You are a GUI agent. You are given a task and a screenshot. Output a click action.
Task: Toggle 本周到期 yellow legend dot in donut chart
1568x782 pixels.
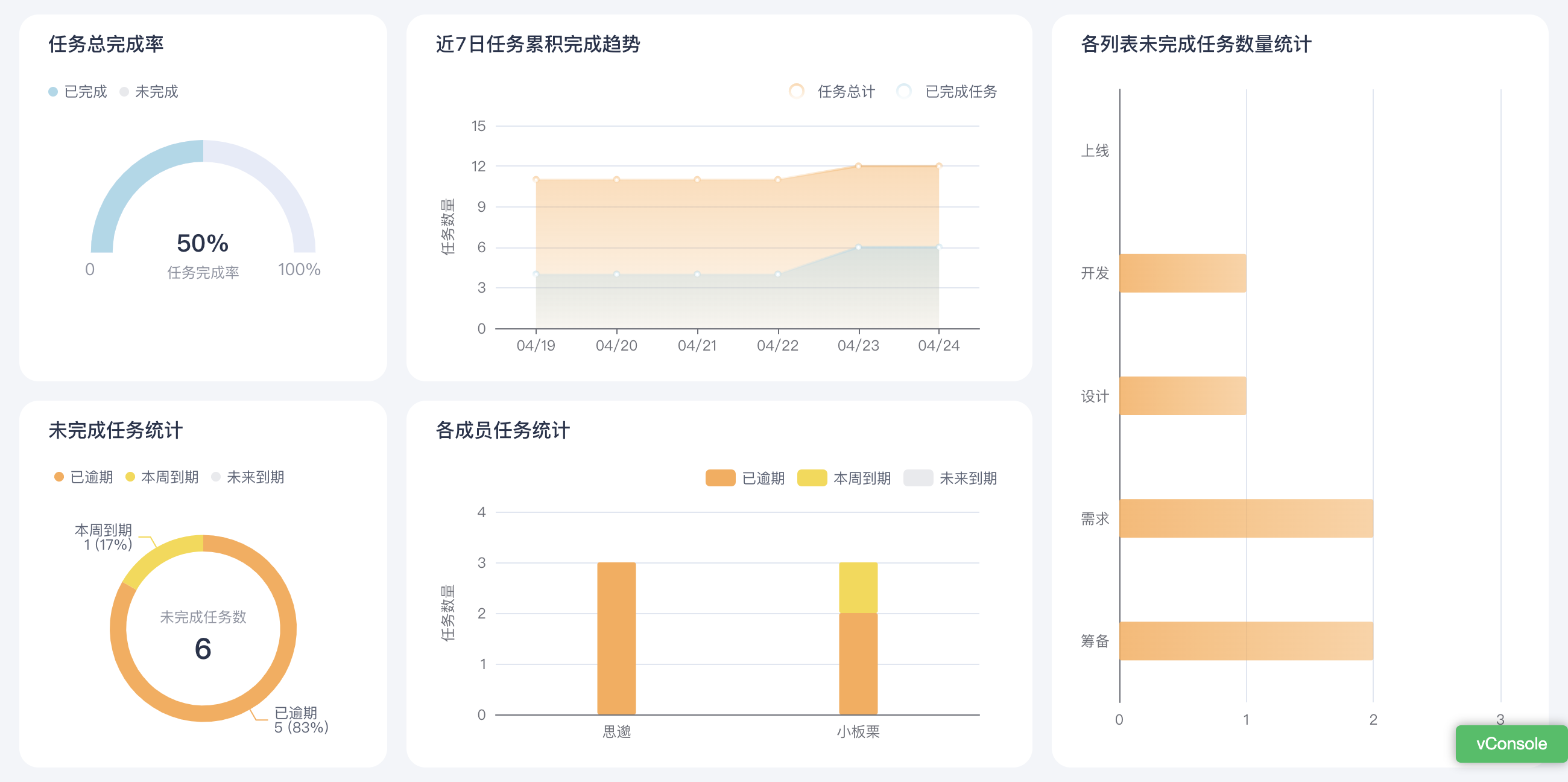pos(130,477)
